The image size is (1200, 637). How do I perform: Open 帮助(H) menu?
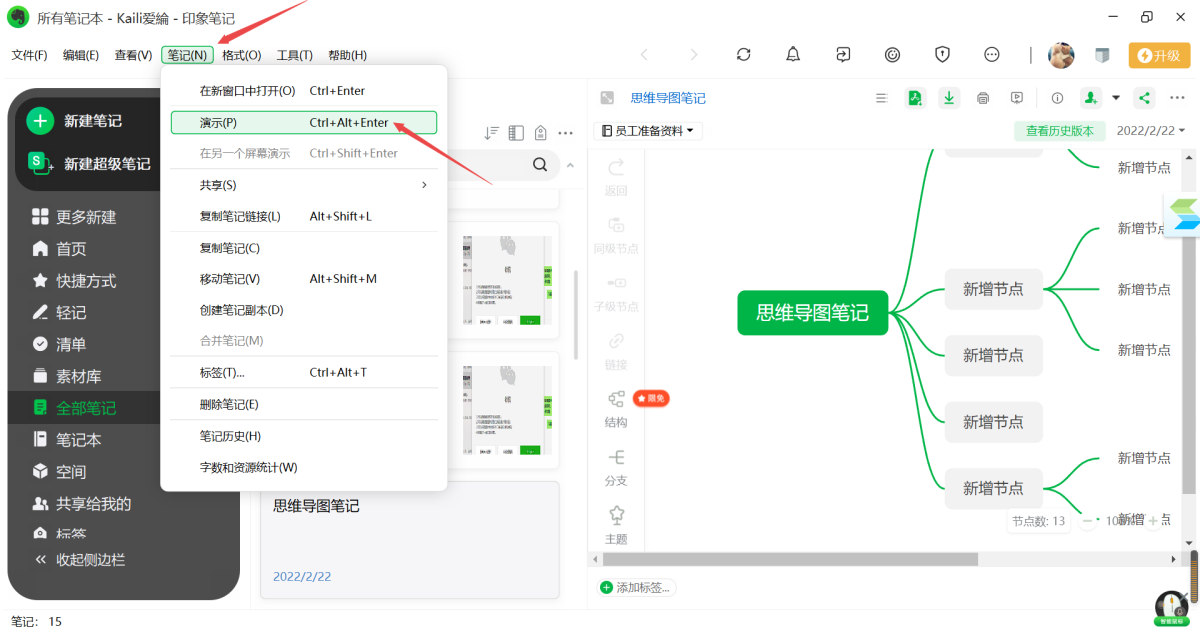[x=347, y=55]
